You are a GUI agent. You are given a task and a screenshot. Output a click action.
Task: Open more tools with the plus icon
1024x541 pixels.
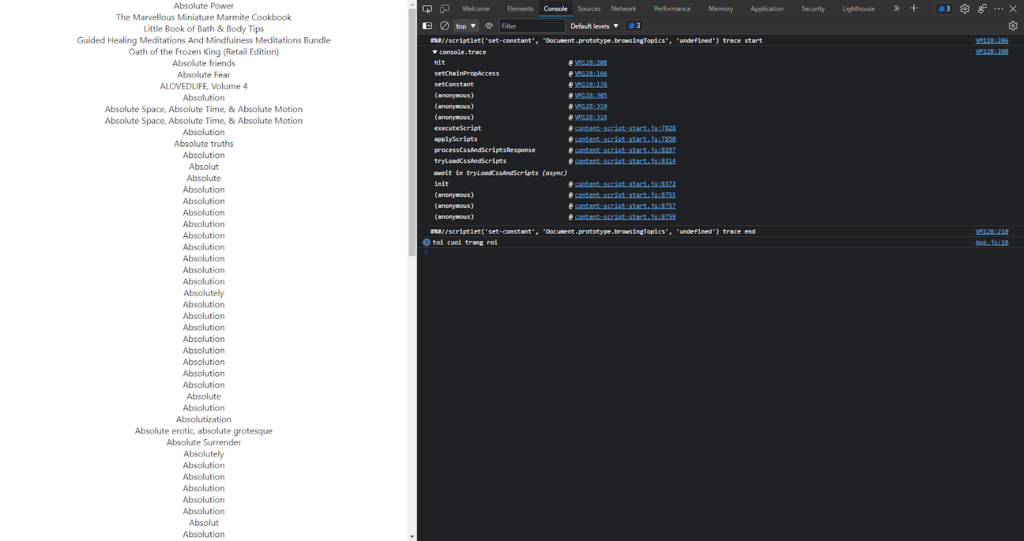coord(914,8)
